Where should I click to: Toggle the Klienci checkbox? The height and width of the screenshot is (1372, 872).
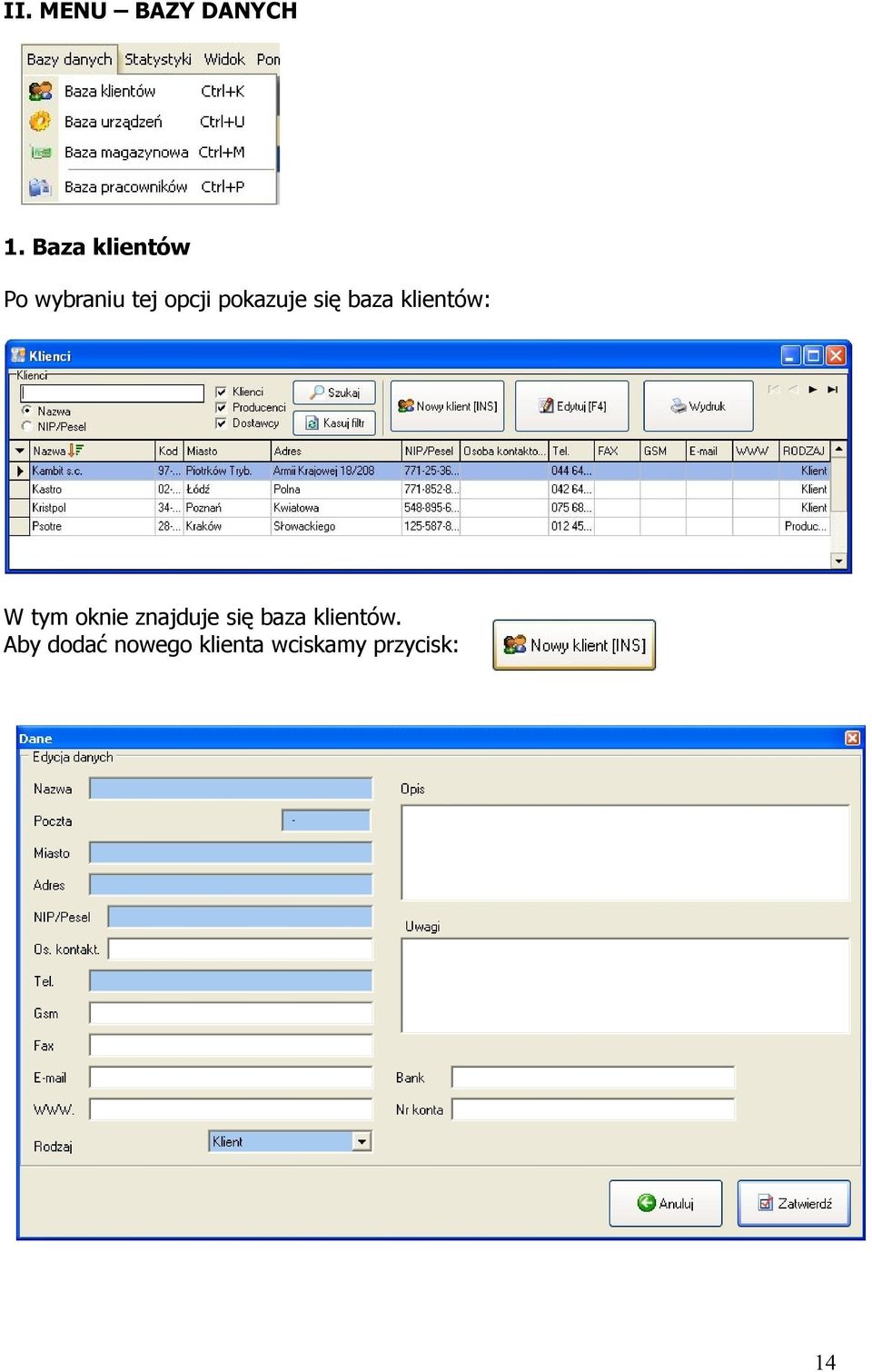(221, 392)
